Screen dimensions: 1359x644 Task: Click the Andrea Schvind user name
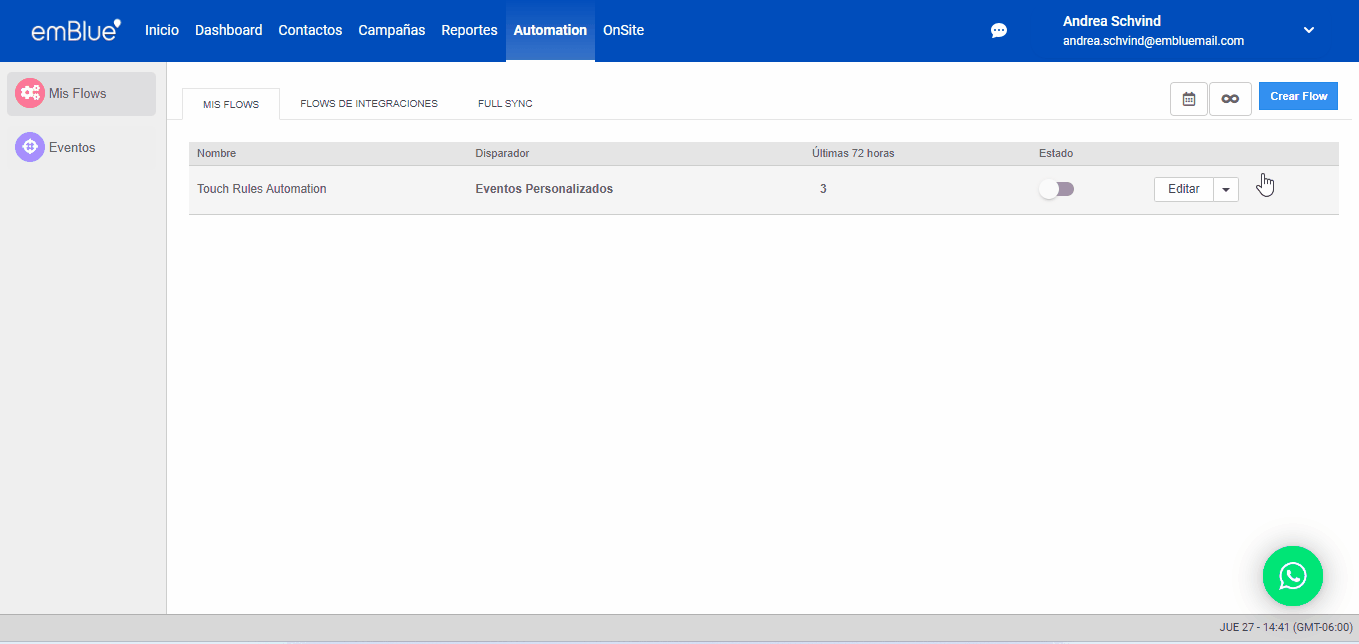point(1112,21)
